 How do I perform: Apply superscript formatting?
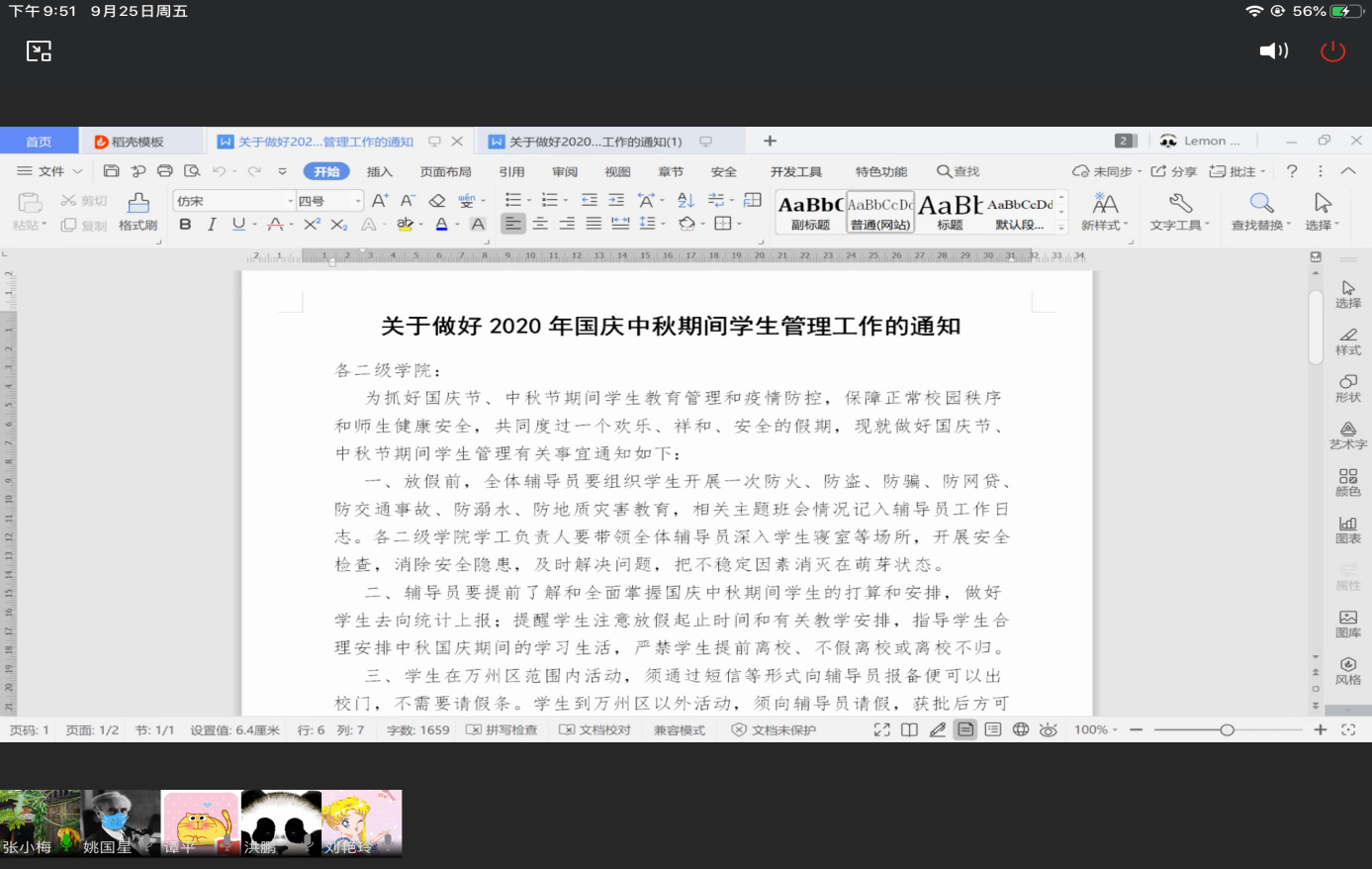coord(312,225)
